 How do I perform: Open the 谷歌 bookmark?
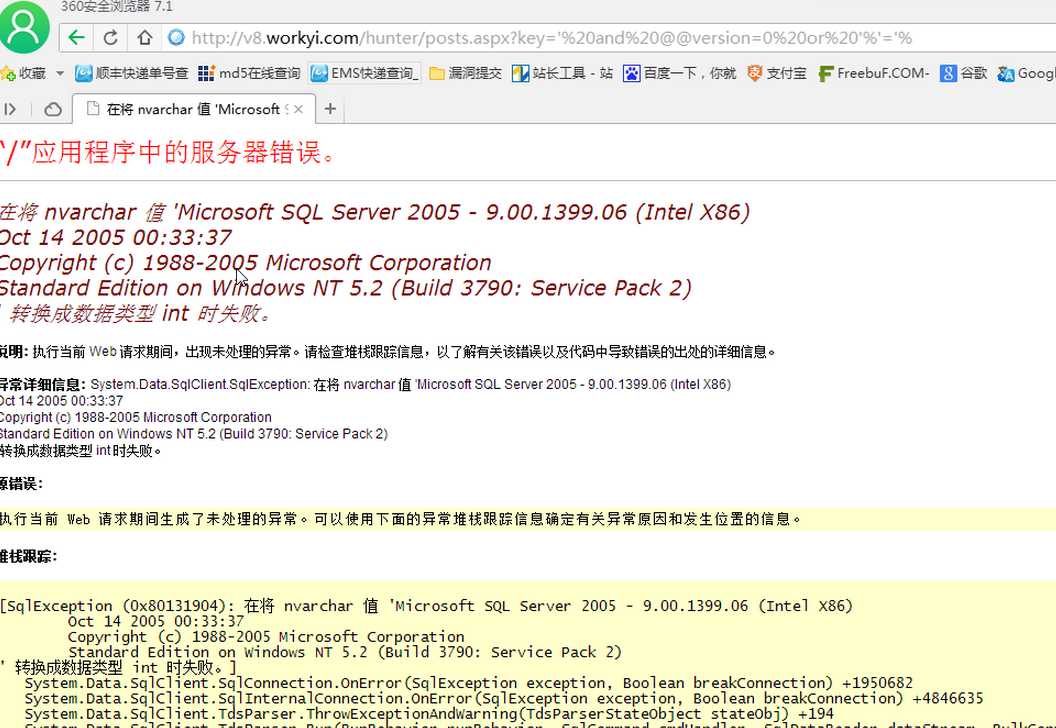tap(963, 73)
